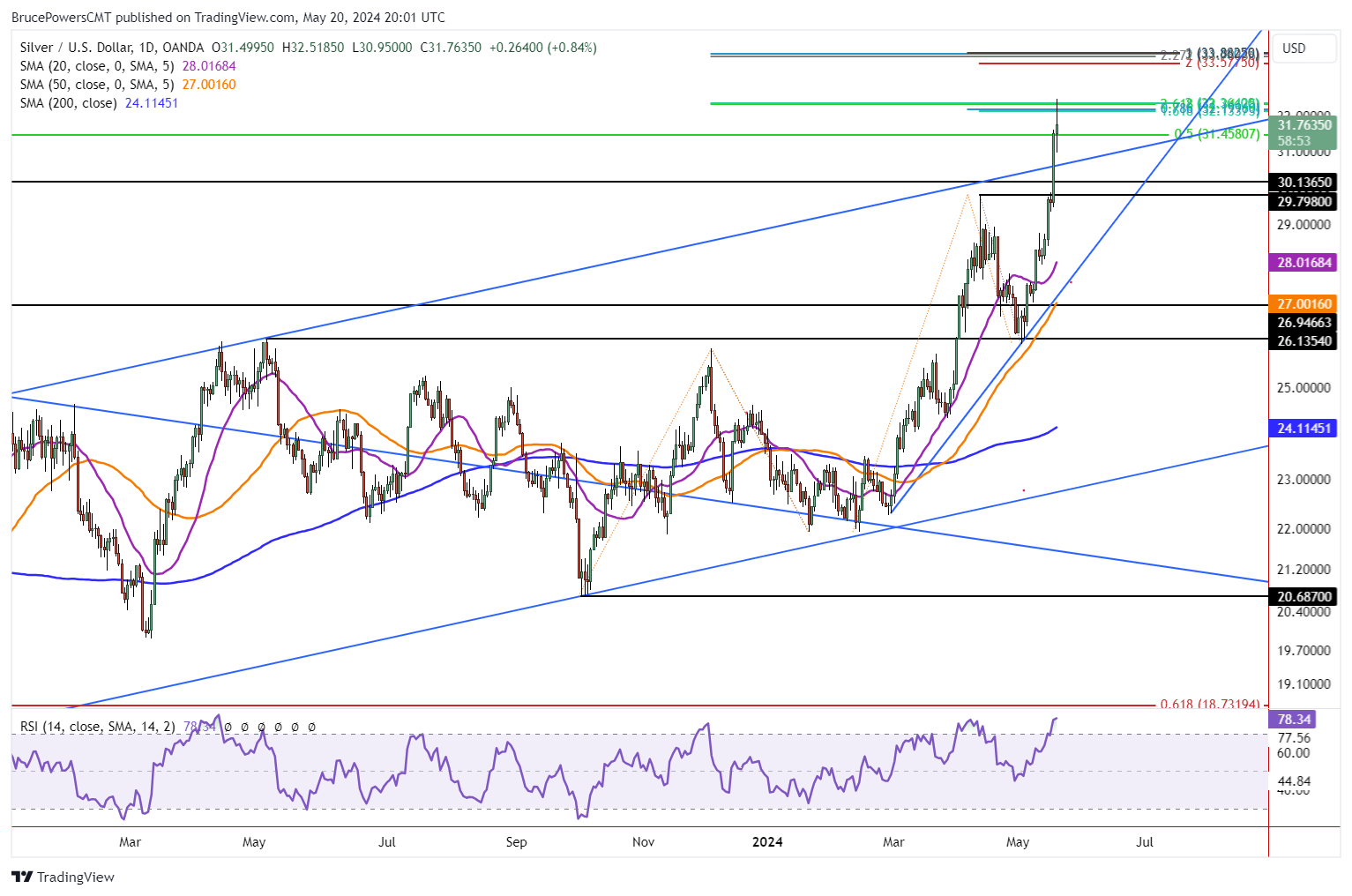Click the RSI indicator legend label
The height and width of the screenshot is (896, 1352).
tap(96, 727)
